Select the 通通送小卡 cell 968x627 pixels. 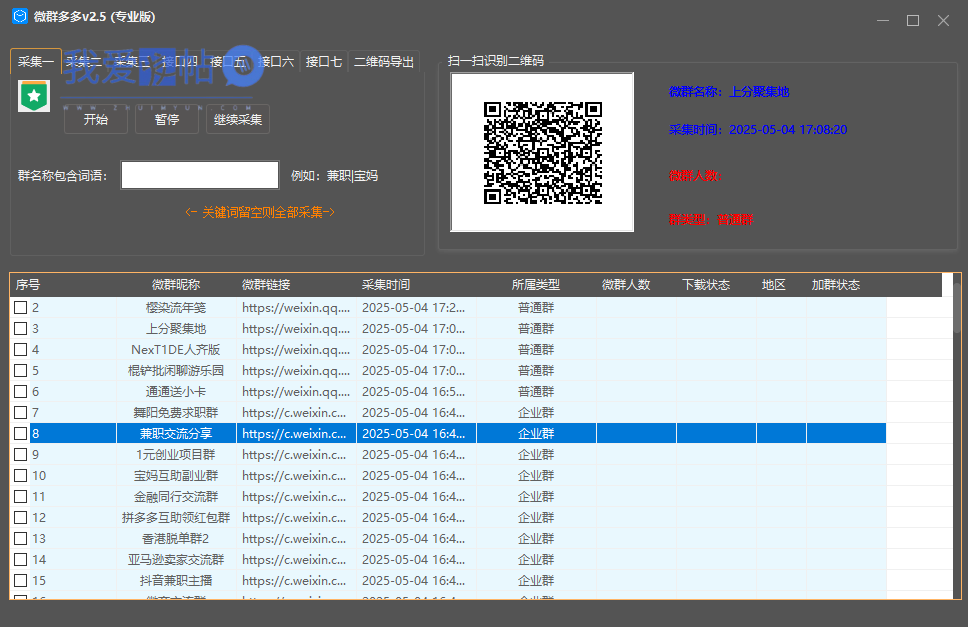pos(176,391)
